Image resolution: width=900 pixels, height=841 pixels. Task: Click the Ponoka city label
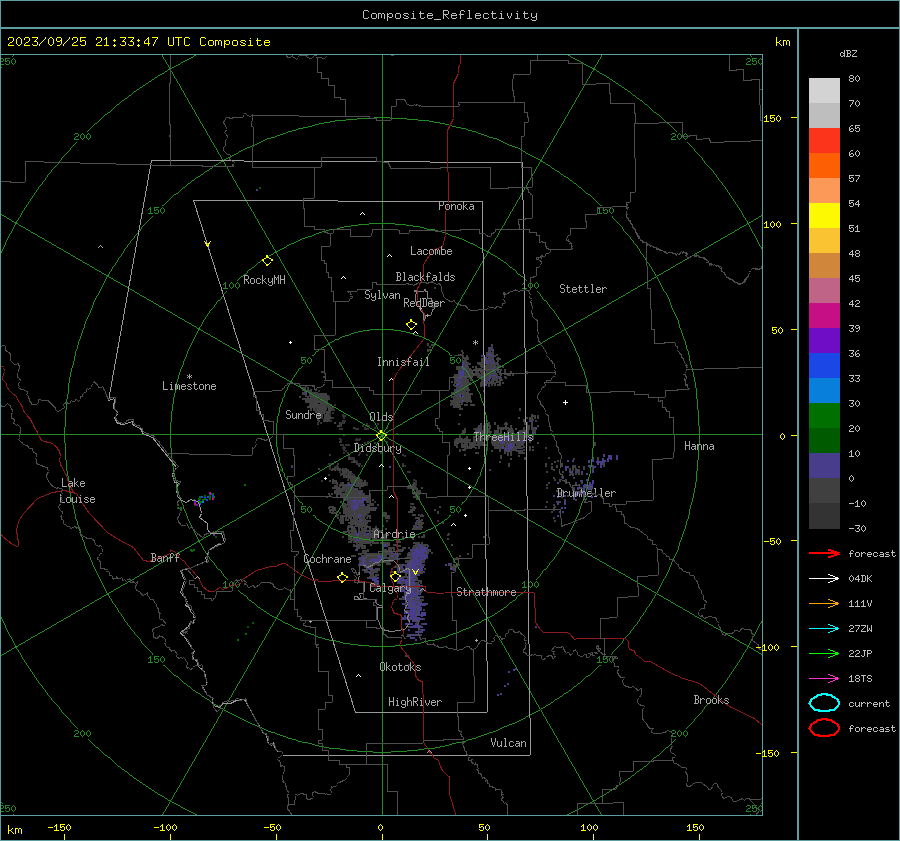456,206
